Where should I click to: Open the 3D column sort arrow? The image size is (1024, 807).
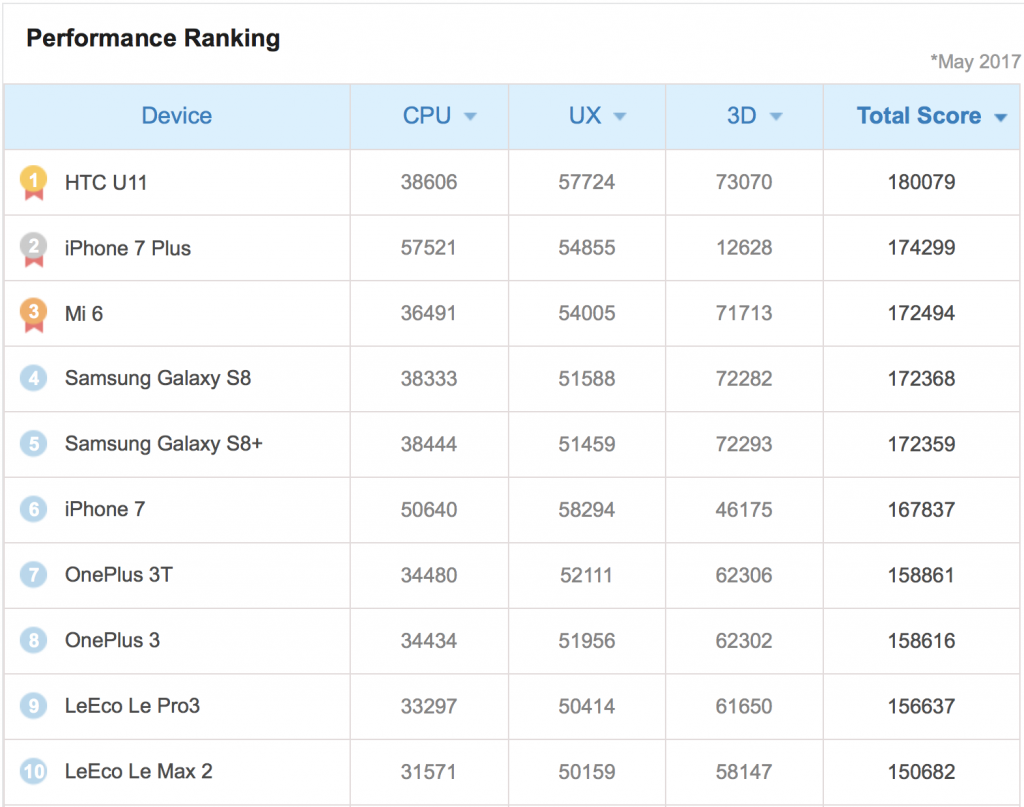pos(776,117)
